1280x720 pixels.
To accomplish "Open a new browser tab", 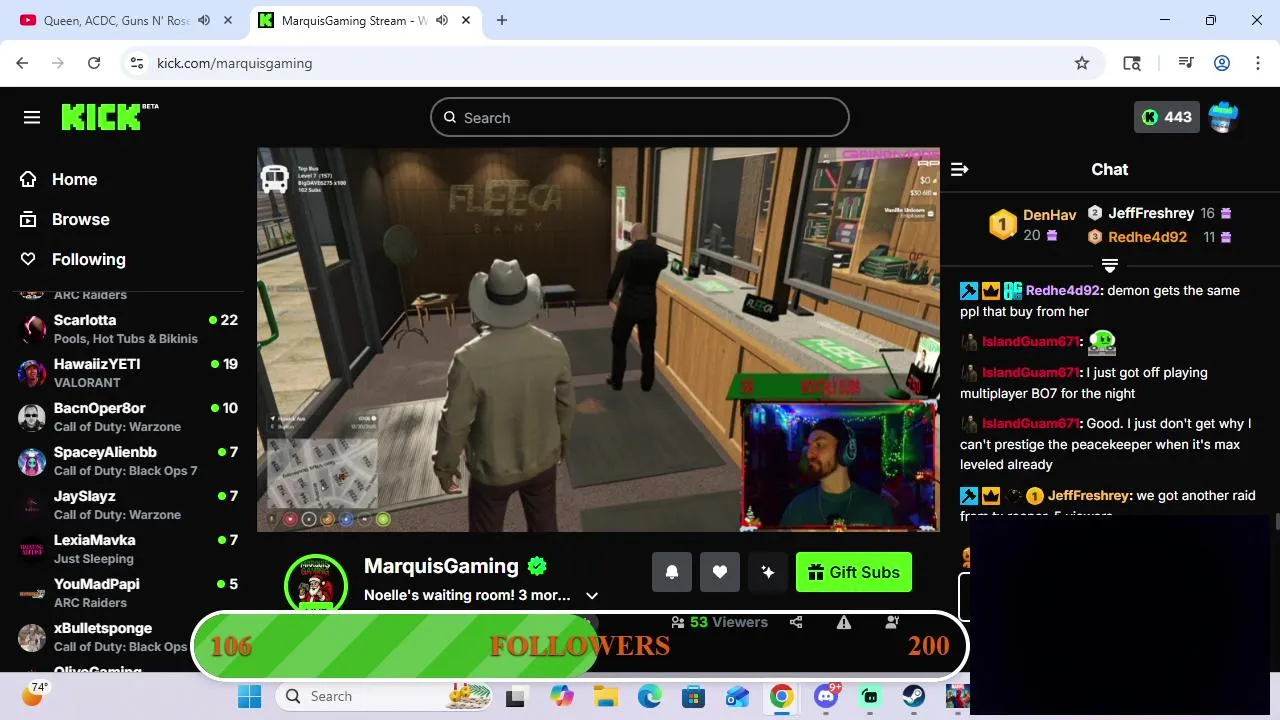I will point(502,20).
